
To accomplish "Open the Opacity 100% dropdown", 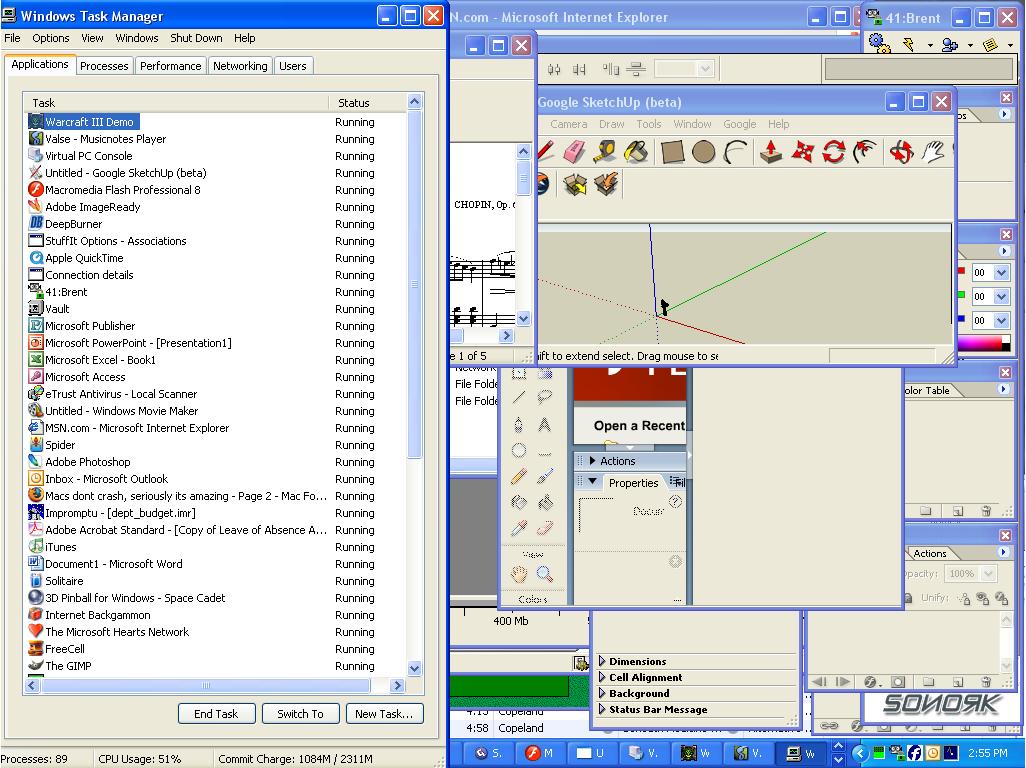I will click(x=988, y=573).
